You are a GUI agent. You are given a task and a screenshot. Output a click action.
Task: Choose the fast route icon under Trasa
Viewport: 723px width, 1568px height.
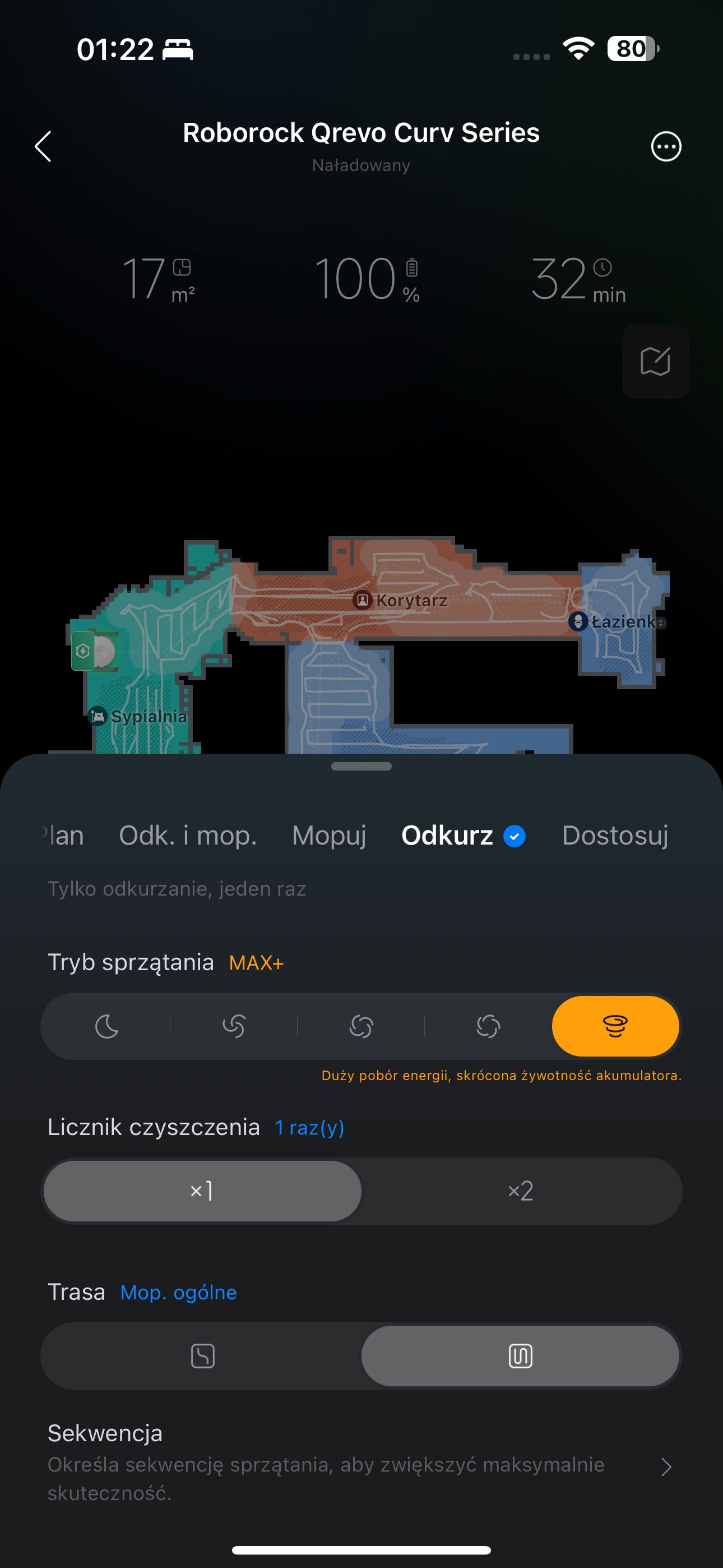pyautogui.click(x=203, y=1355)
